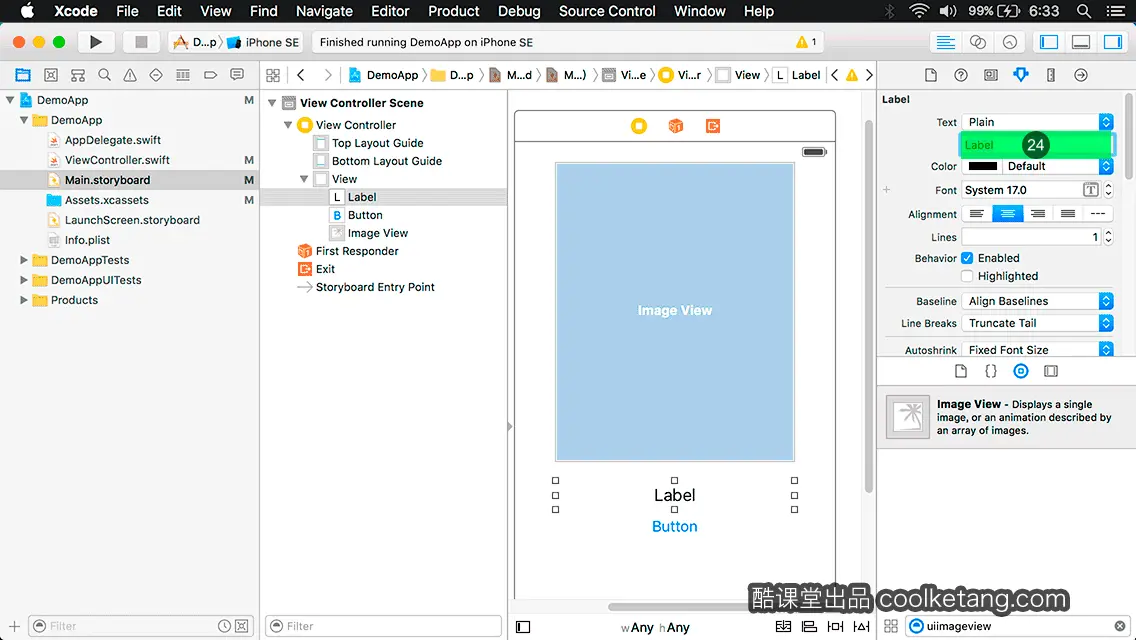Viewport: 1136px width, 640px height.
Task: Open the Find navigator
Action: click(x=104, y=75)
